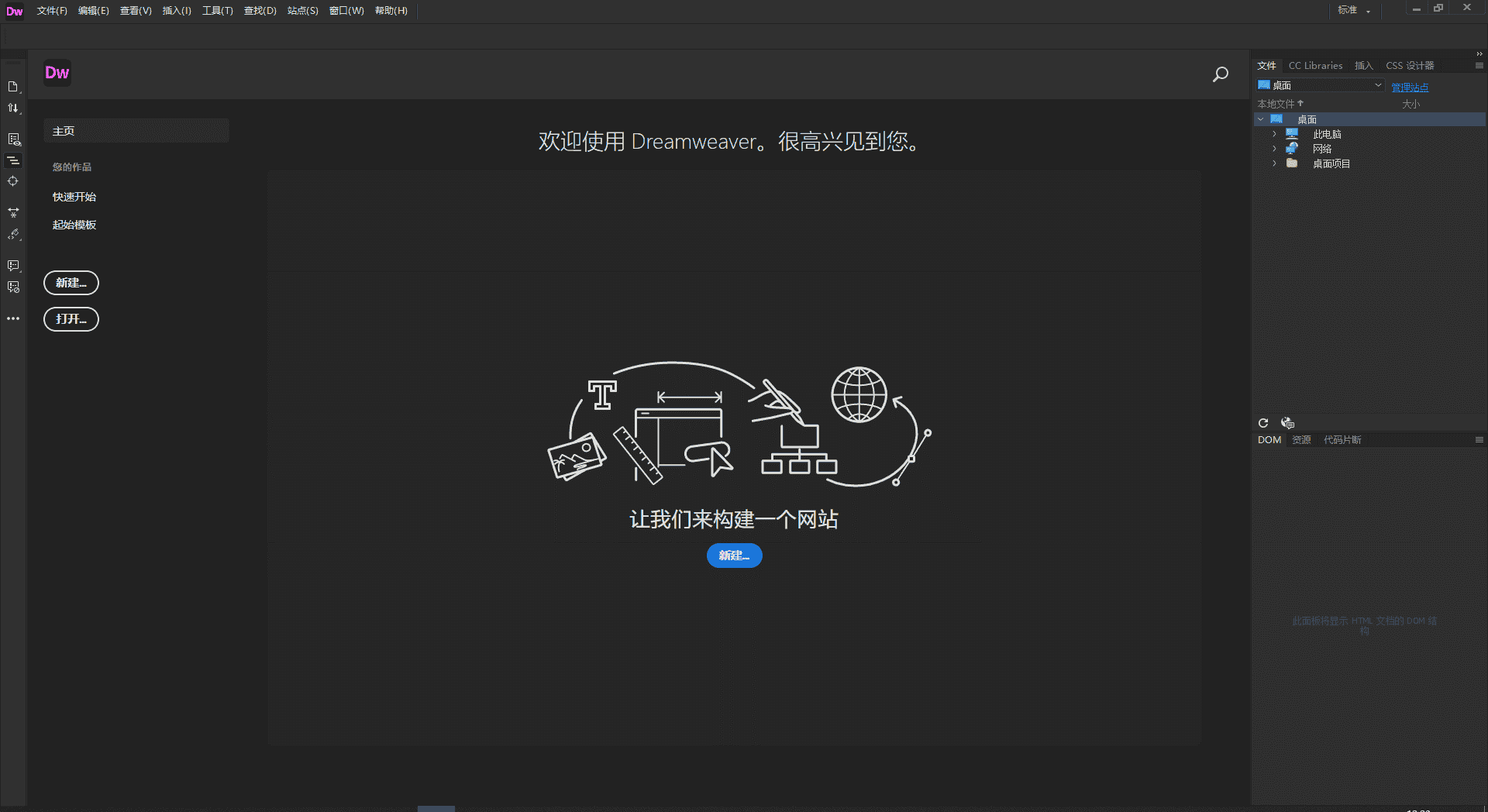
Task: Collapse panels with the double-arrow icon
Action: (x=1479, y=54)
